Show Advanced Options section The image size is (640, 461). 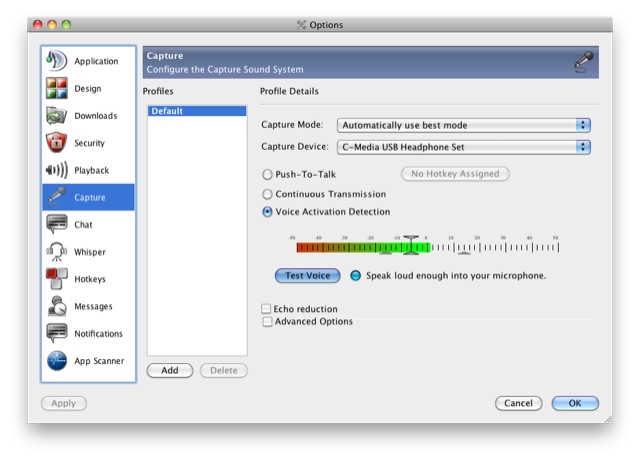[267, 322]
